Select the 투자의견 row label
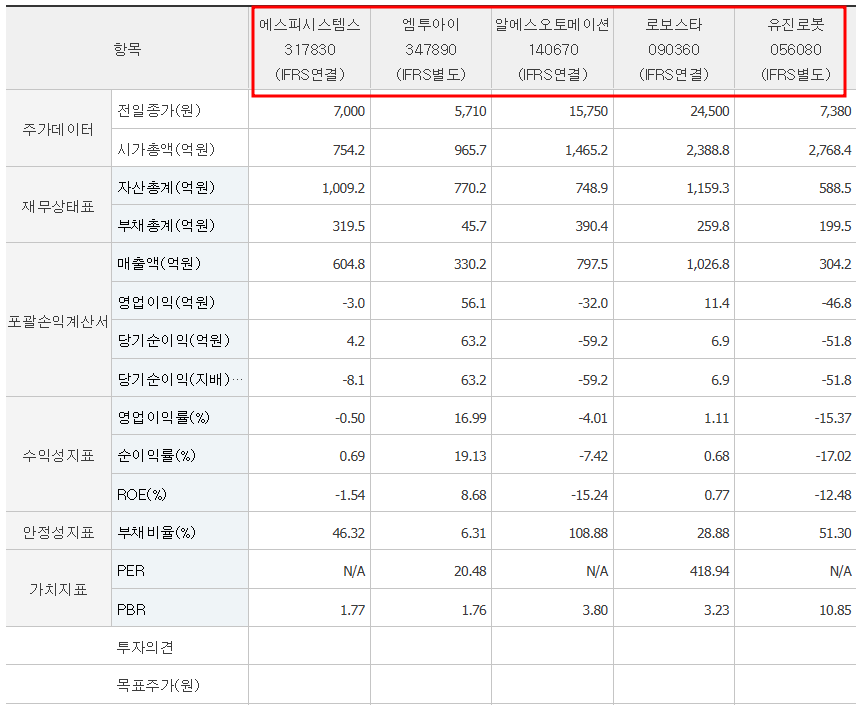The image size is (868, 705). [x=145, y=647]
